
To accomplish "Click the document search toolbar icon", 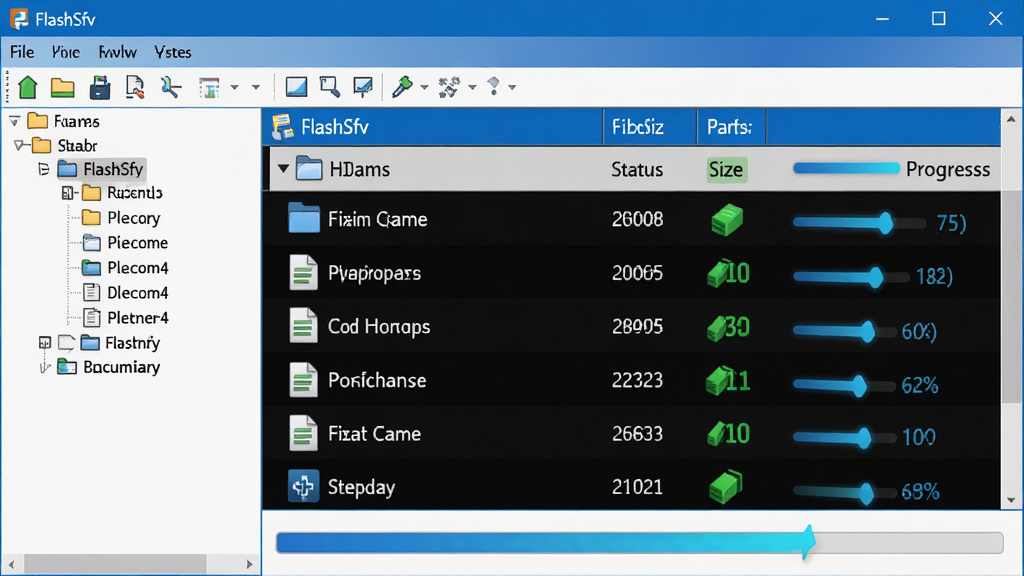I will click(135, 87).
